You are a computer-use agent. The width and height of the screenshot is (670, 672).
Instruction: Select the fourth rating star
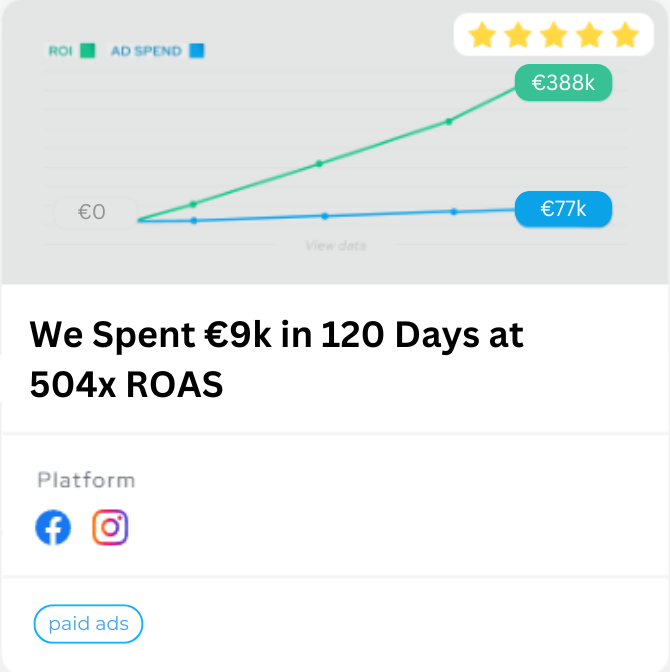(590, 35)
